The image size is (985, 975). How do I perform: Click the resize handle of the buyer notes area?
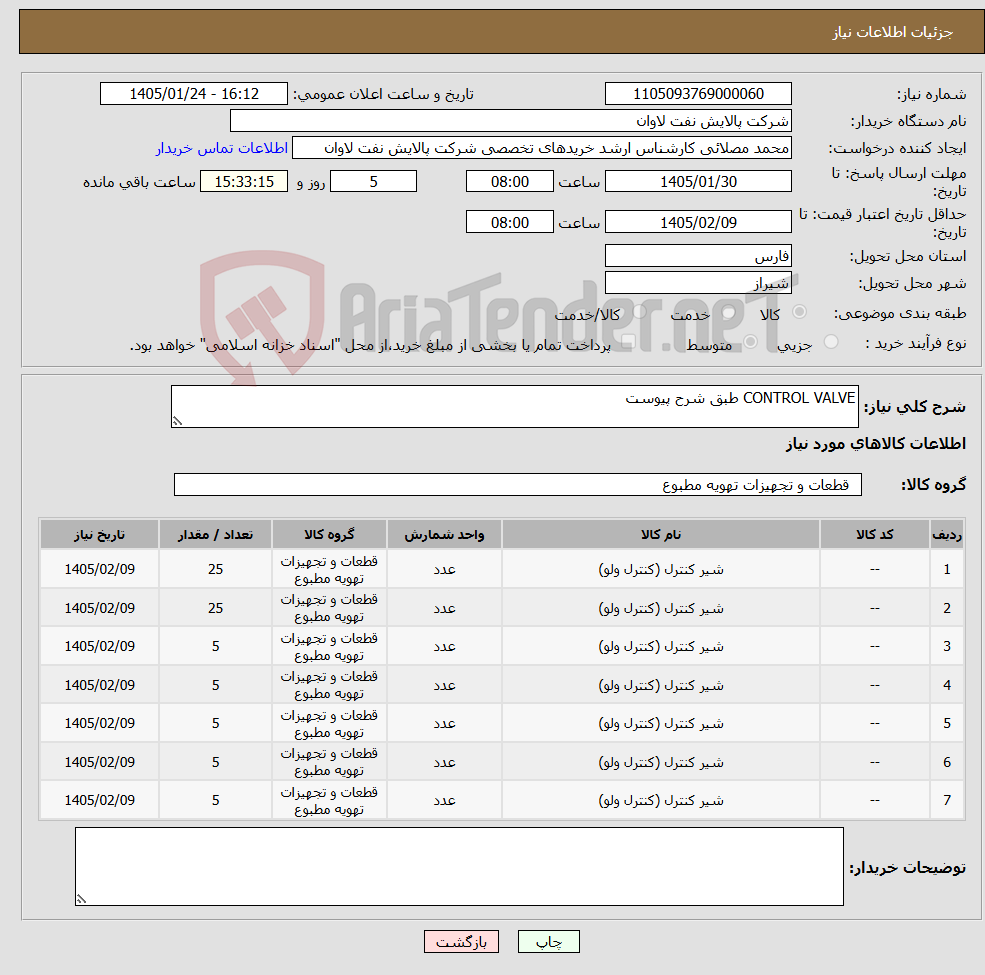coord(81,899)
